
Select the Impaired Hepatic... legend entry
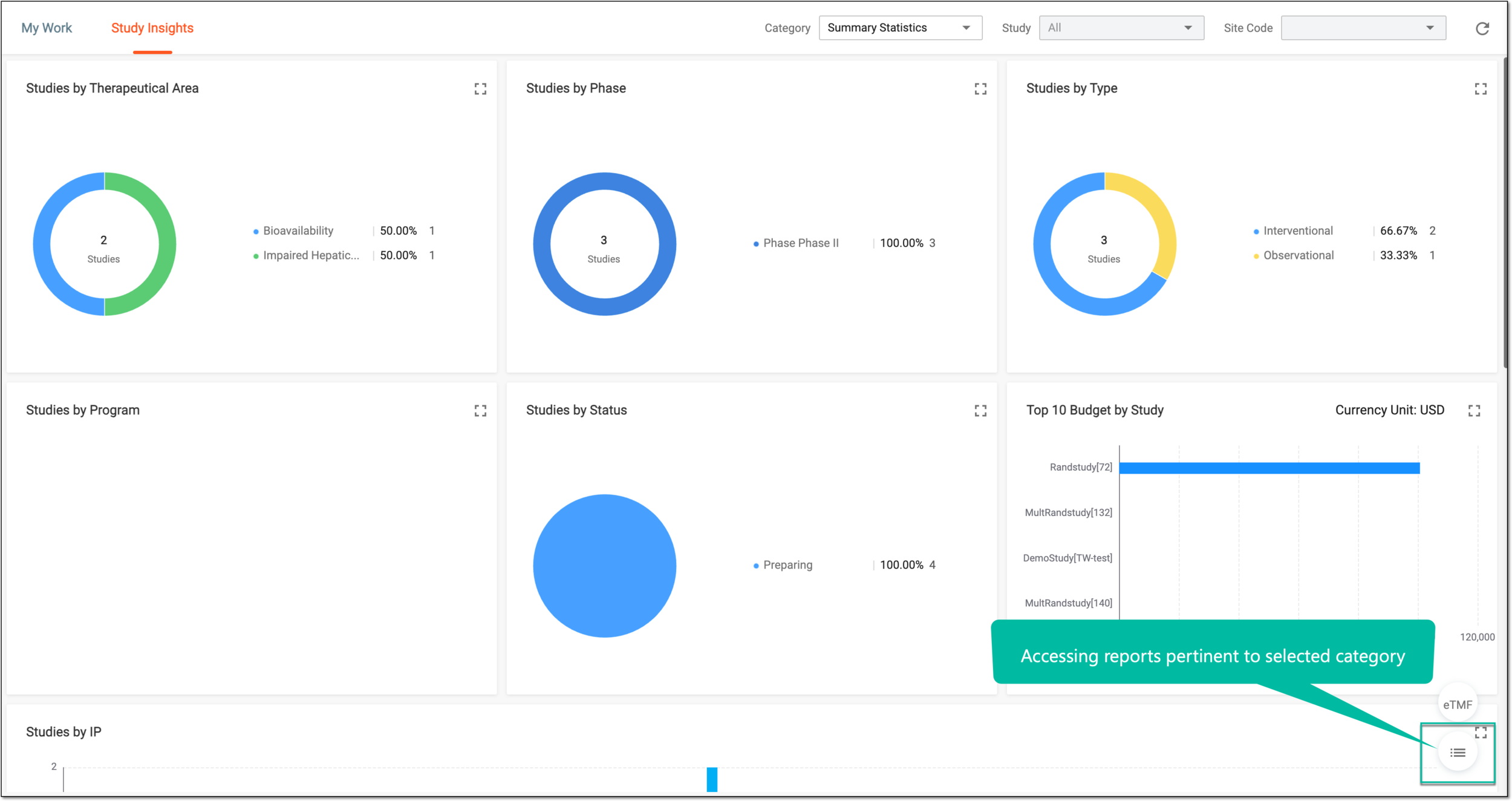(x=311, y=255)
